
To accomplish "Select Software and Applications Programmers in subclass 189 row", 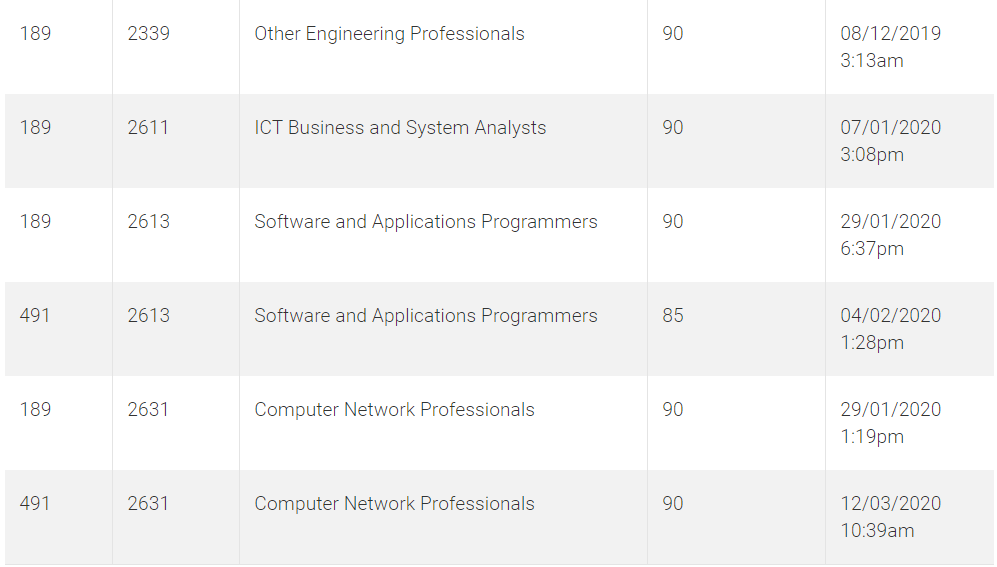I will (x=426, y=222).
